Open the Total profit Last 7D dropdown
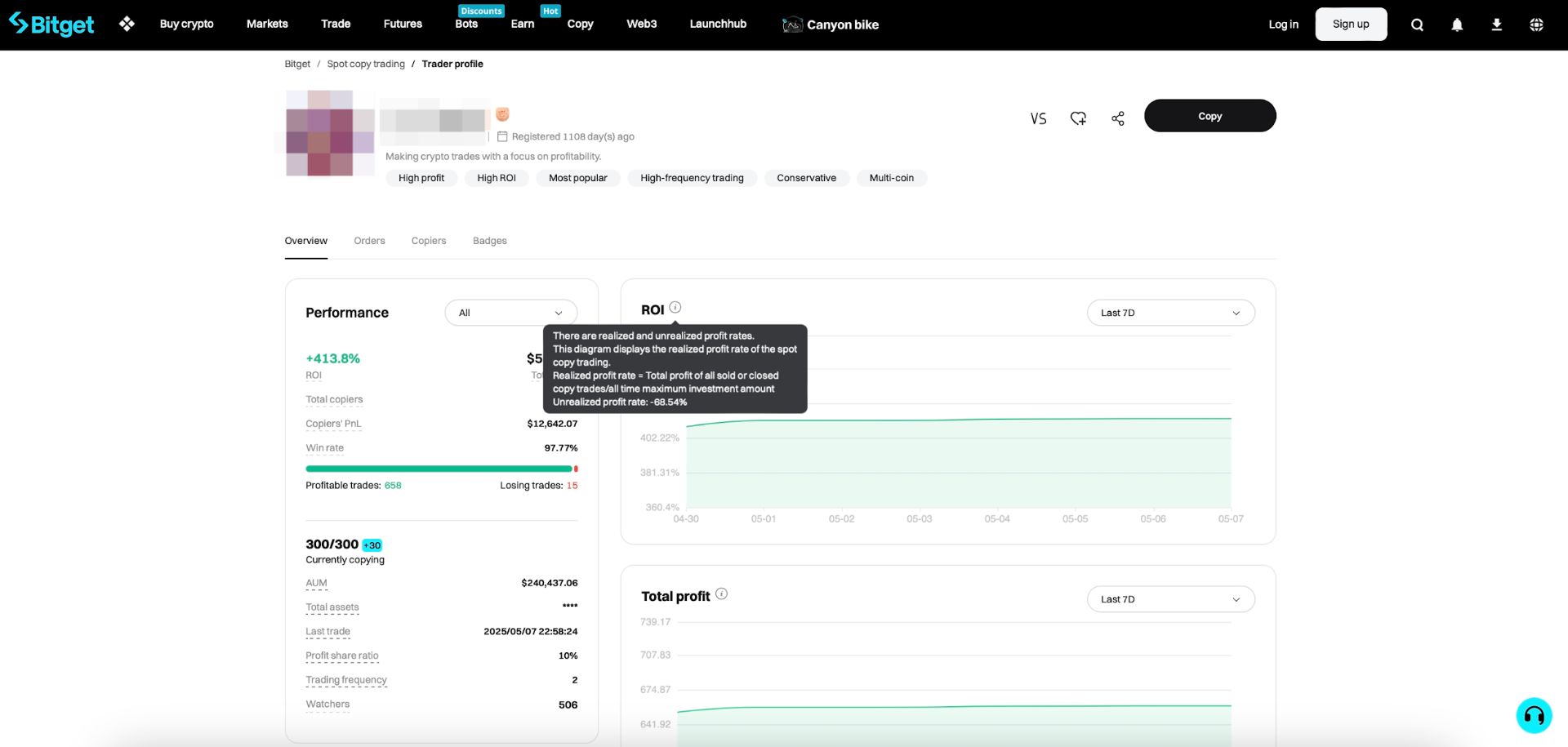Viewport: 1568px width, 747px height. [x=1170, y=599]
